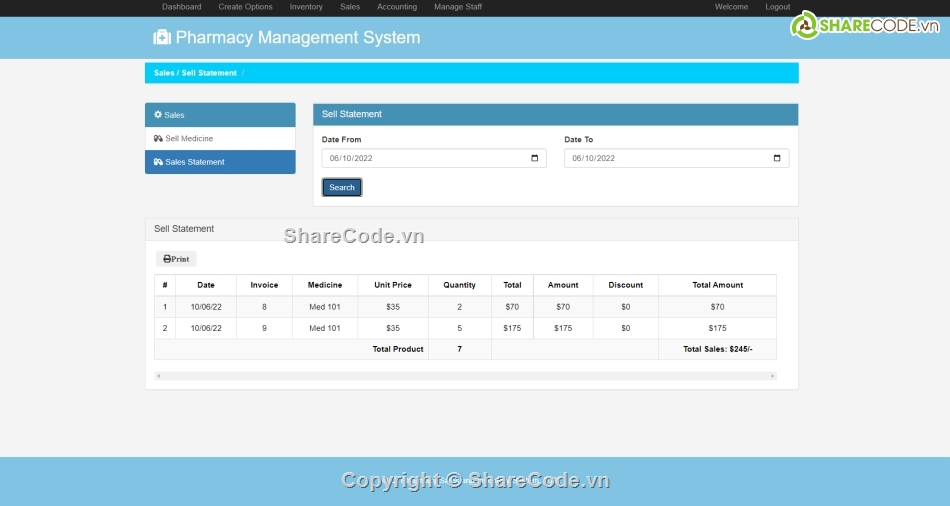Open the Sales menu in top navbar
This screenshot has width=950, height=506.
coord(350,7)
